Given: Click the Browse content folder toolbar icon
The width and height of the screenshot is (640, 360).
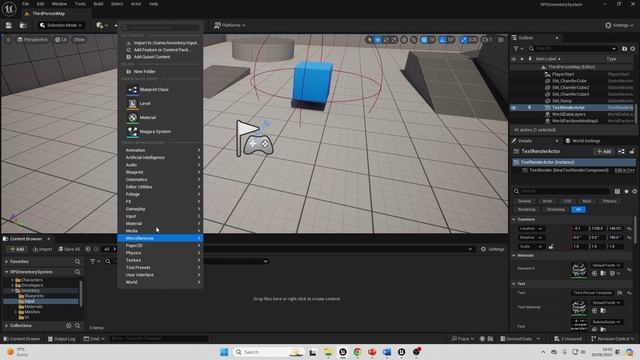Looking at the screenshot, I should (x=23, y=25).
